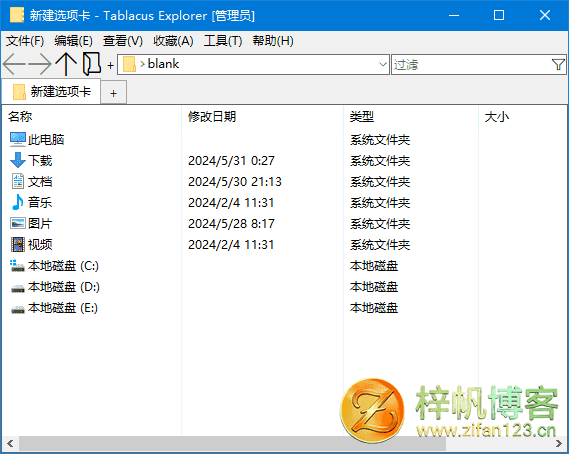Click 2024/2/4 11:31 in 视频 row
This screenshot has height=454, width=569.
[x=231, y=245]
